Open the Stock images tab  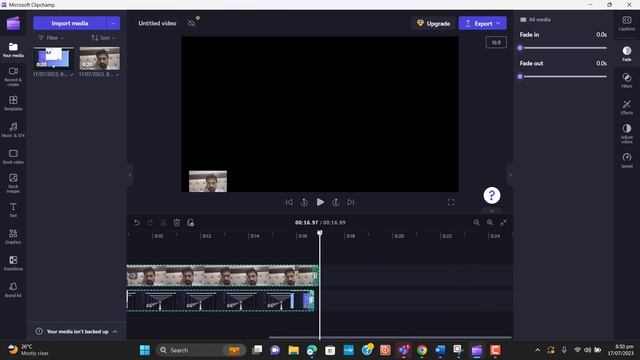pos(13,183)
